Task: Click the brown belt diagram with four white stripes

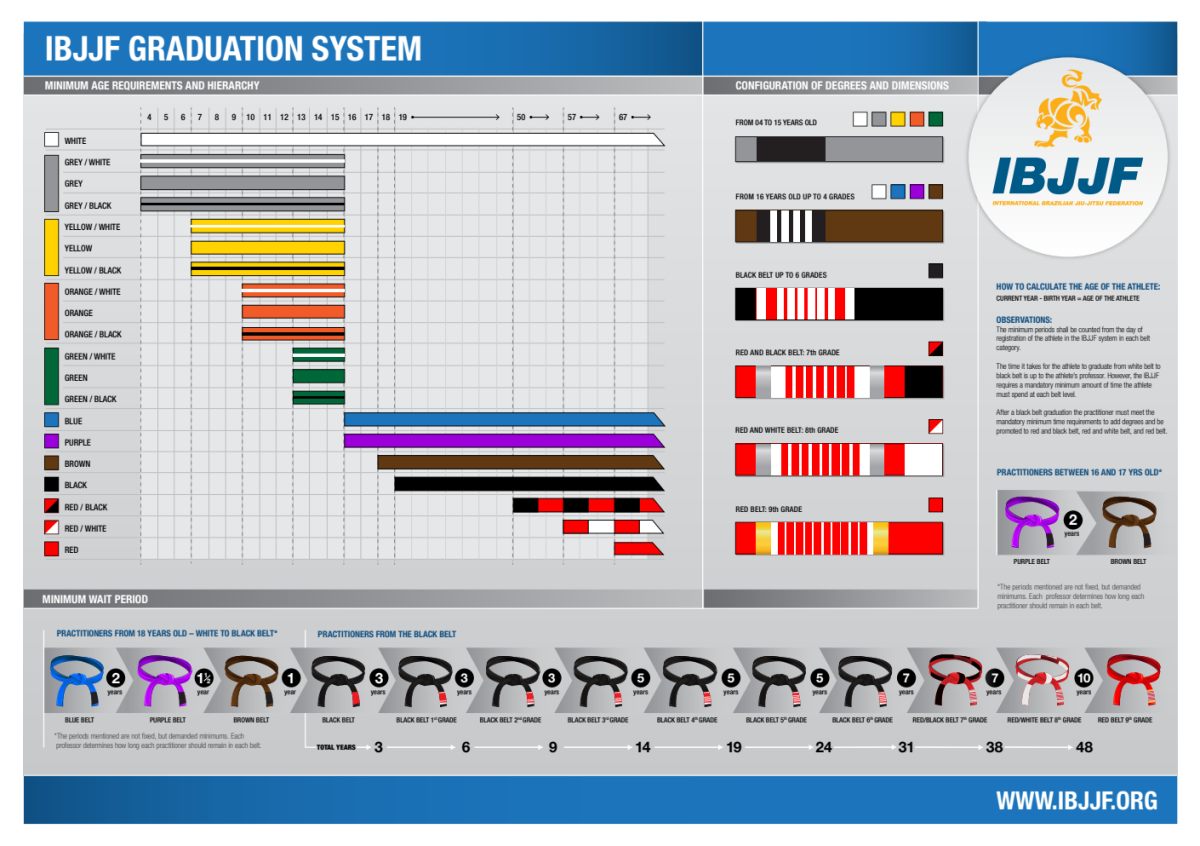Action: (x=839, y=226)
